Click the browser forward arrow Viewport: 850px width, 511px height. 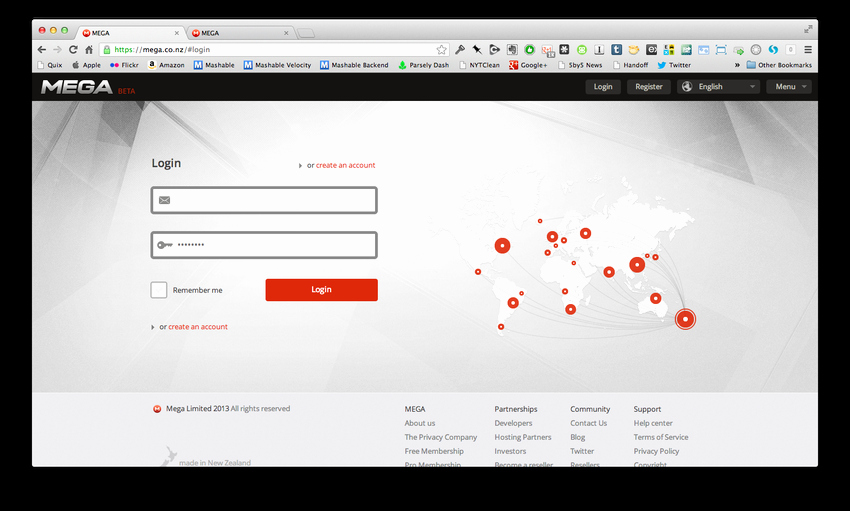tap(57, 49)
